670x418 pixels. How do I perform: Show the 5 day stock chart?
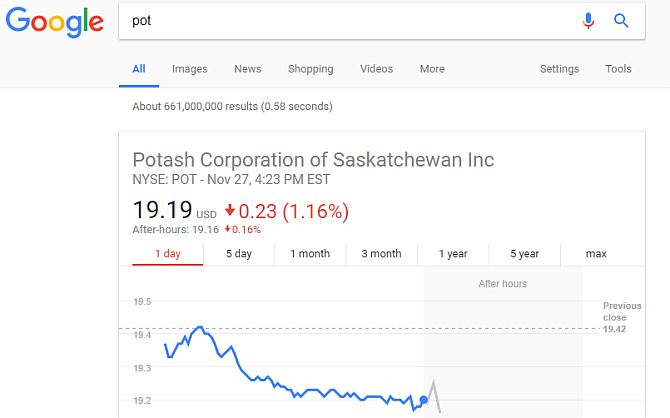[x=239, y=254]
